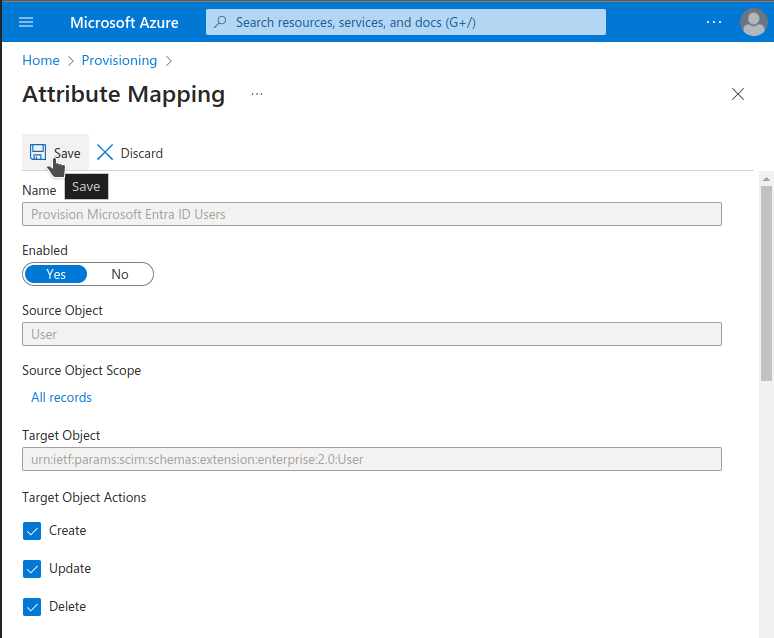This screenshot has width=774, height=638.
Task: Open more options next to Attribute Mapping title
Action: [257, 94]
